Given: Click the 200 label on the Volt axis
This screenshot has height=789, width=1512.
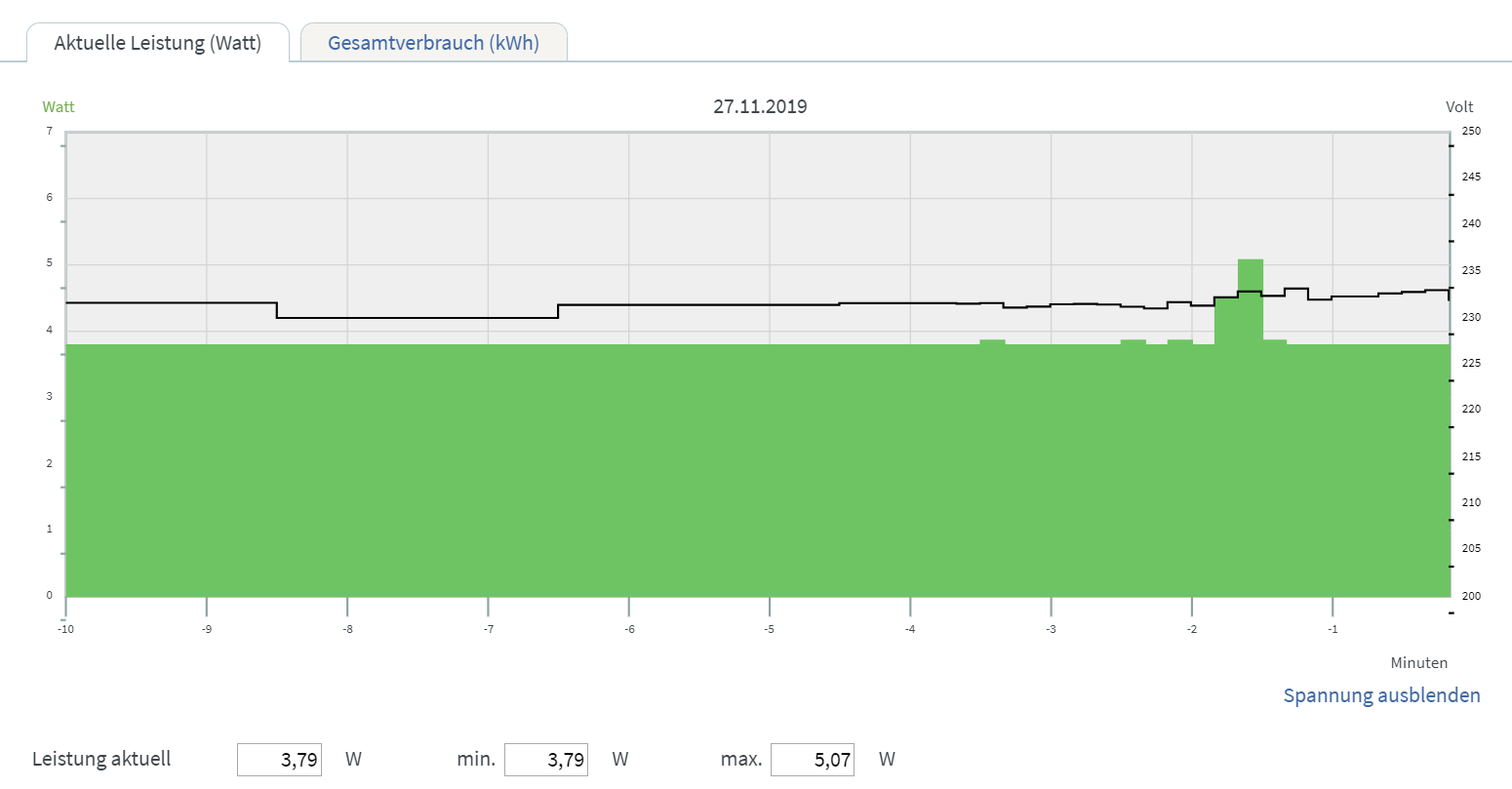Looking at the screenshot, I should (1471, 596).
